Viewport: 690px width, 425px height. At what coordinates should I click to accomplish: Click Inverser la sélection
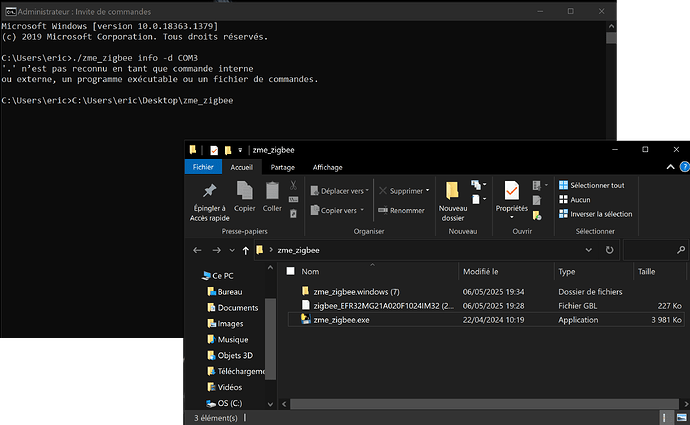[594, 213]
